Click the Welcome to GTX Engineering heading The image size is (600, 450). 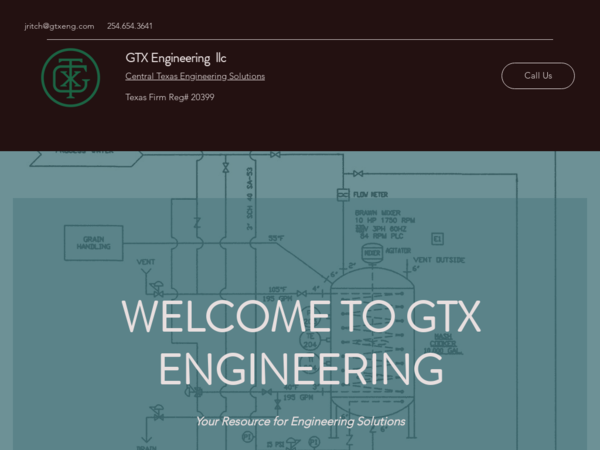point(301,342)
